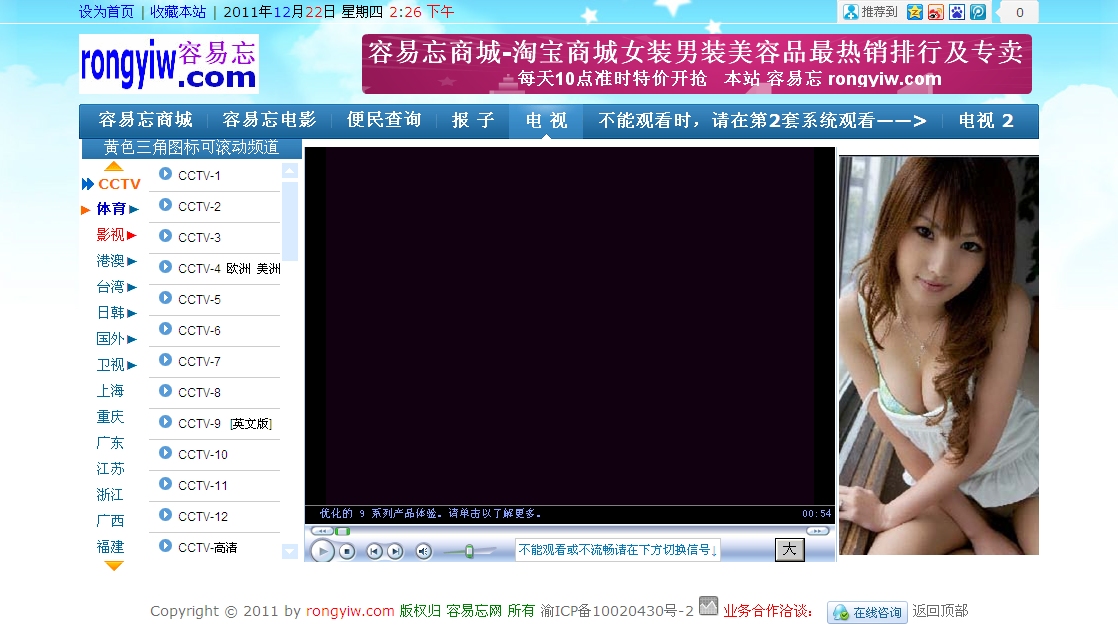Click channel list scrollbar up arrow
Screen dimensions: 1118x632
(289, 170)
